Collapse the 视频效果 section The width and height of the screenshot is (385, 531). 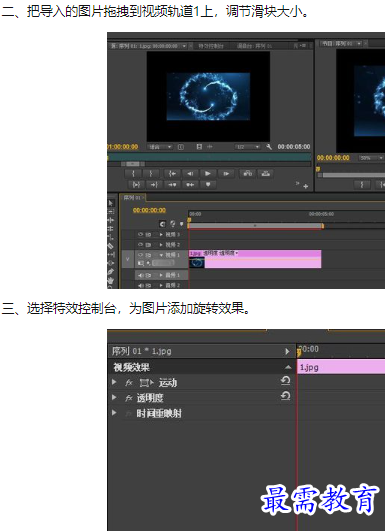click(288, 367)
